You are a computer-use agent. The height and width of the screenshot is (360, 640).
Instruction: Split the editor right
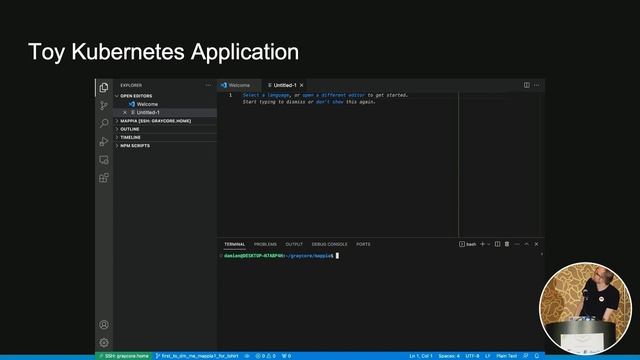pos(527,85)
